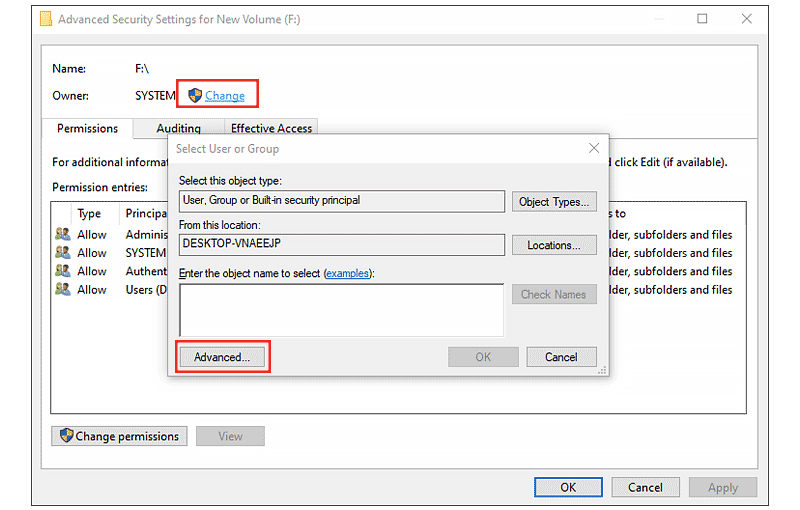Click the folder icon in the title bar
Image resolution: width=800 pixels, height=510 pixels.
pyautogui.click(x=46, y=19)
